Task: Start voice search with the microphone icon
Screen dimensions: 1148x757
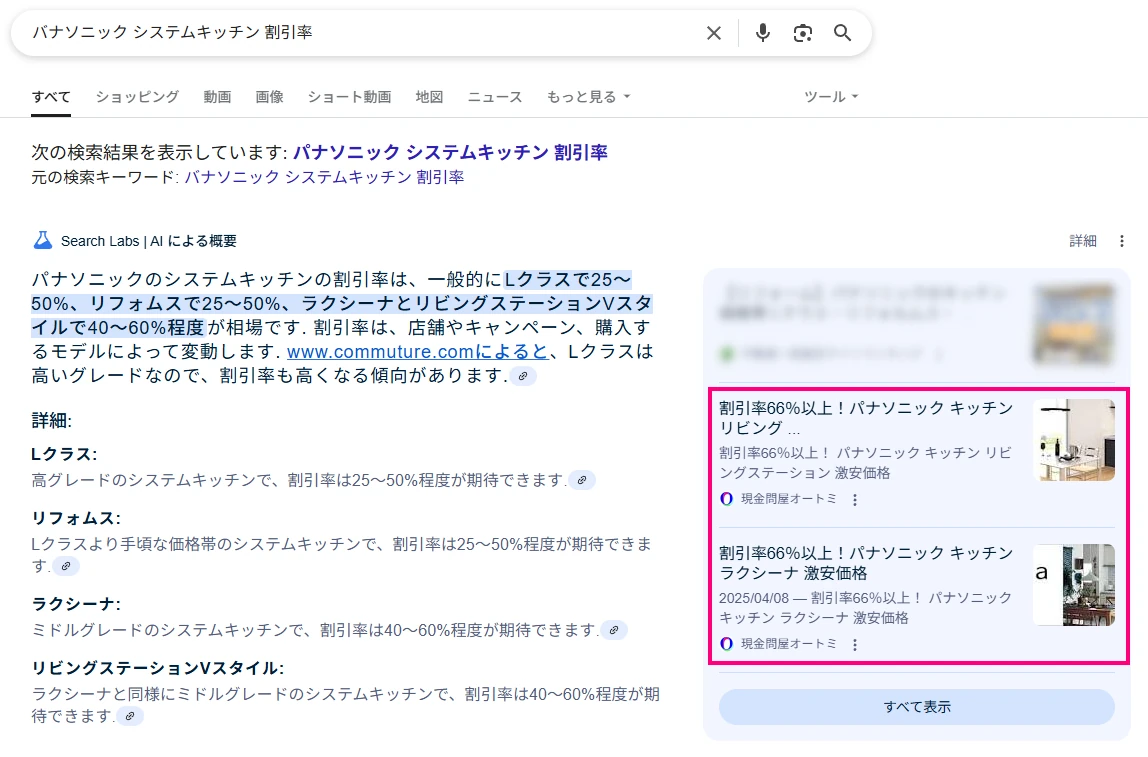Action: pos(763,33)
